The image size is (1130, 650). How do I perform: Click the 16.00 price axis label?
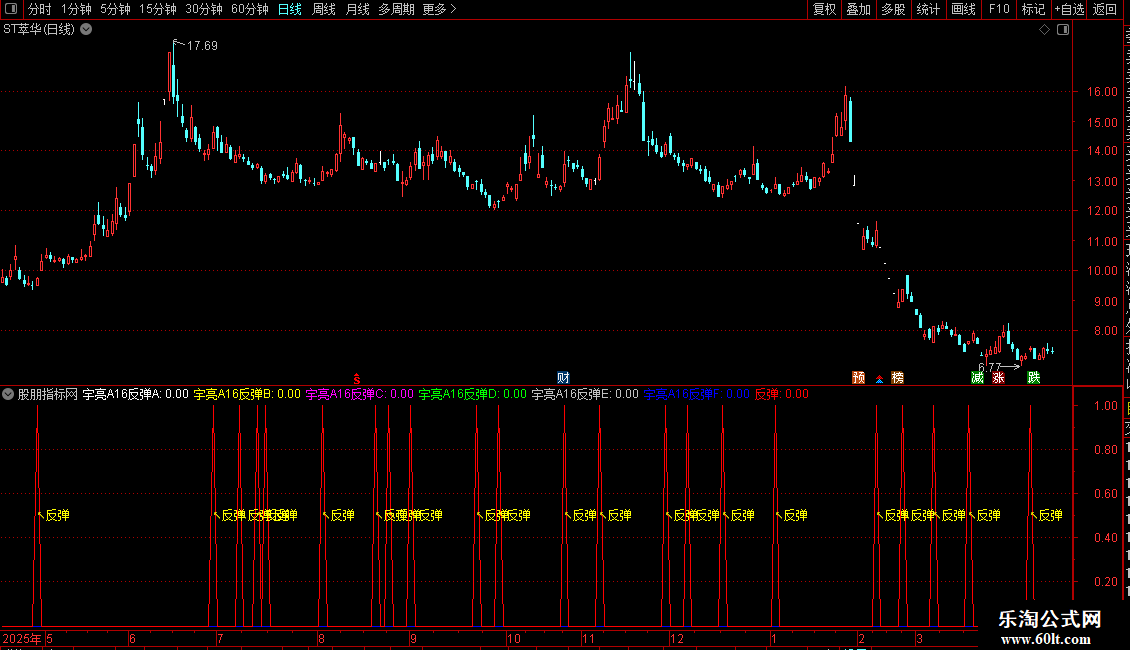(1102, 92)
